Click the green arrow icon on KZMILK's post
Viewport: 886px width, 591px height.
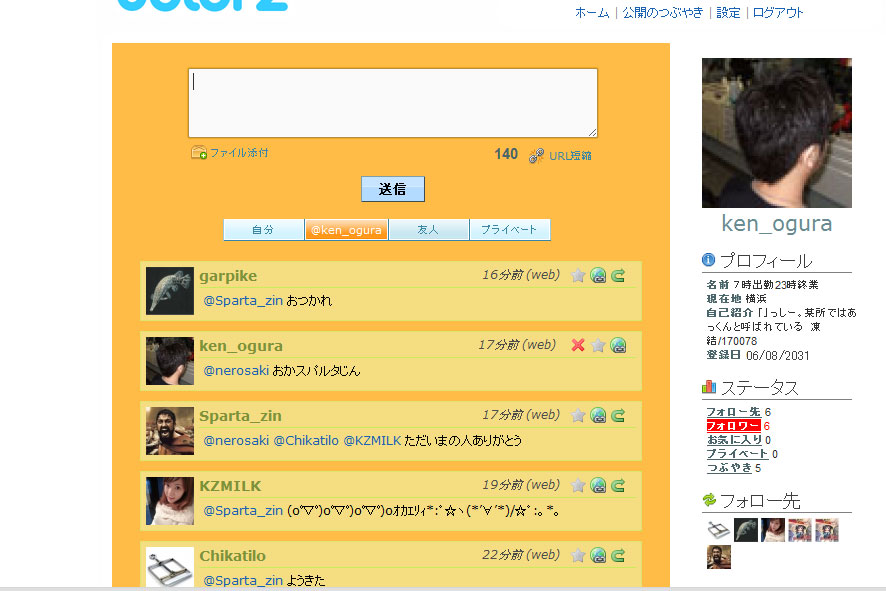[618, 486]
